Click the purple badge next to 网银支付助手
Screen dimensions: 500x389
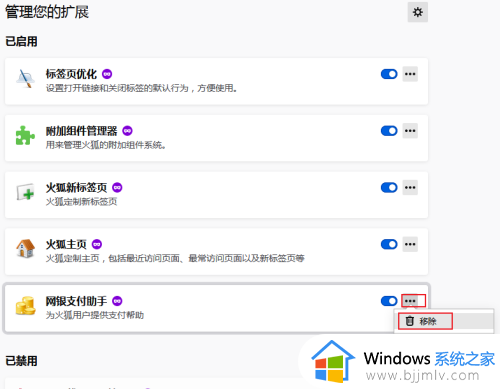tap(117, 301)
